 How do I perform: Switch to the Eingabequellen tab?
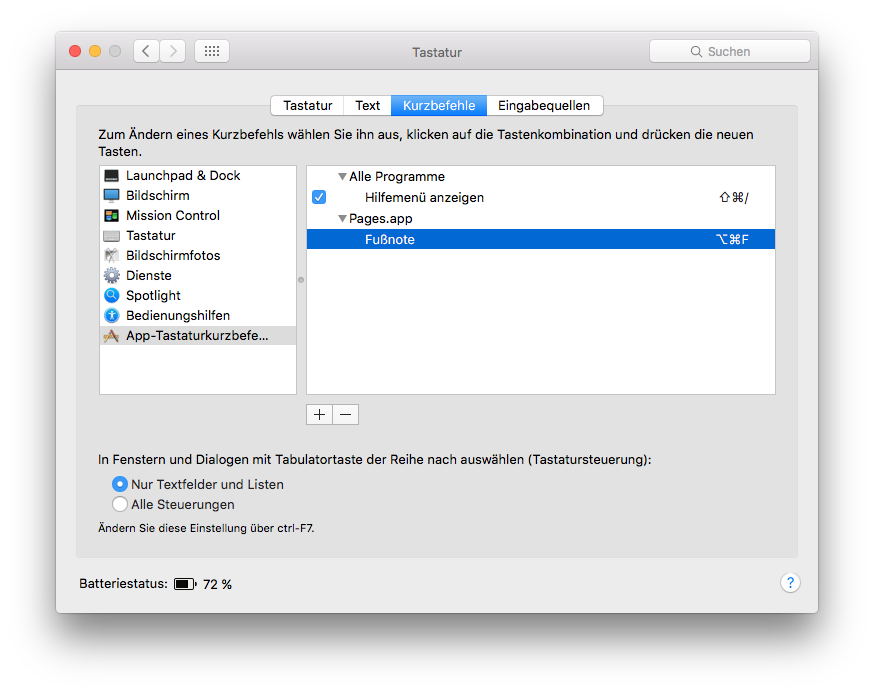pyautogui.click(x=544, y=105)
